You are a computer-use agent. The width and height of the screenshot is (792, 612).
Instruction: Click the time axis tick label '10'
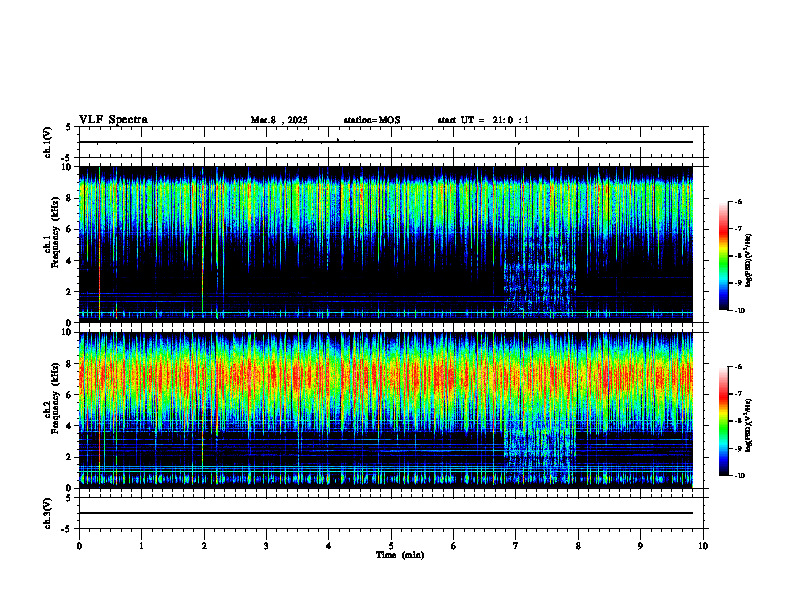point(703,546)
